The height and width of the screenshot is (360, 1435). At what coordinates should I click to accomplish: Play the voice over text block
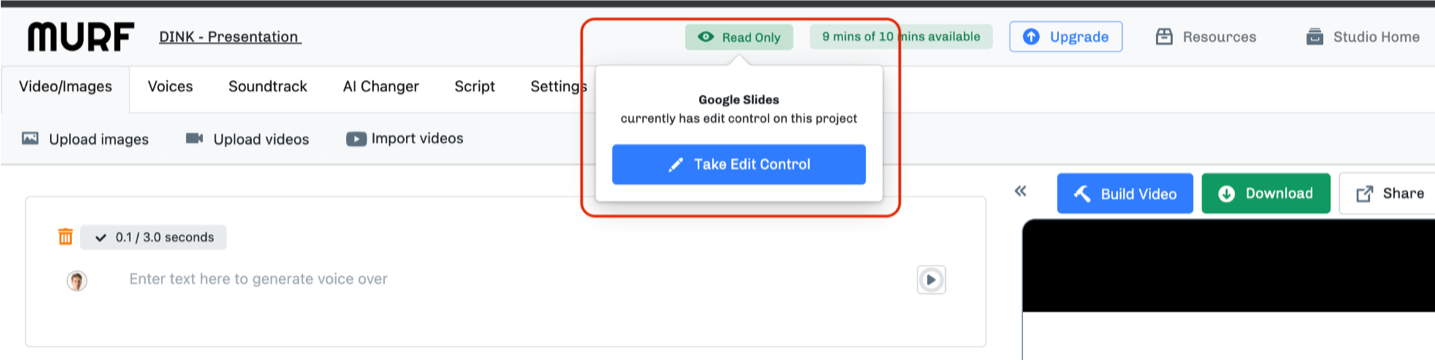(x=931, y=280)
